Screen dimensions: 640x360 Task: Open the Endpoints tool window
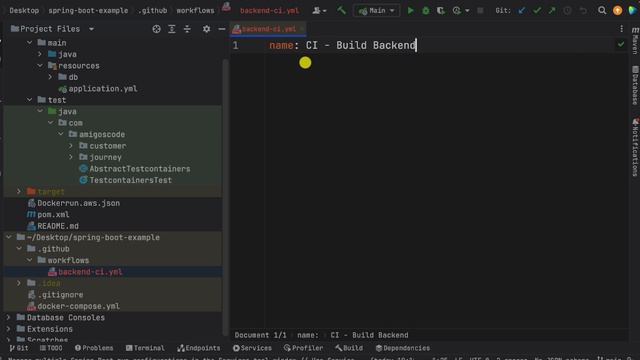[x=199, y=348]
